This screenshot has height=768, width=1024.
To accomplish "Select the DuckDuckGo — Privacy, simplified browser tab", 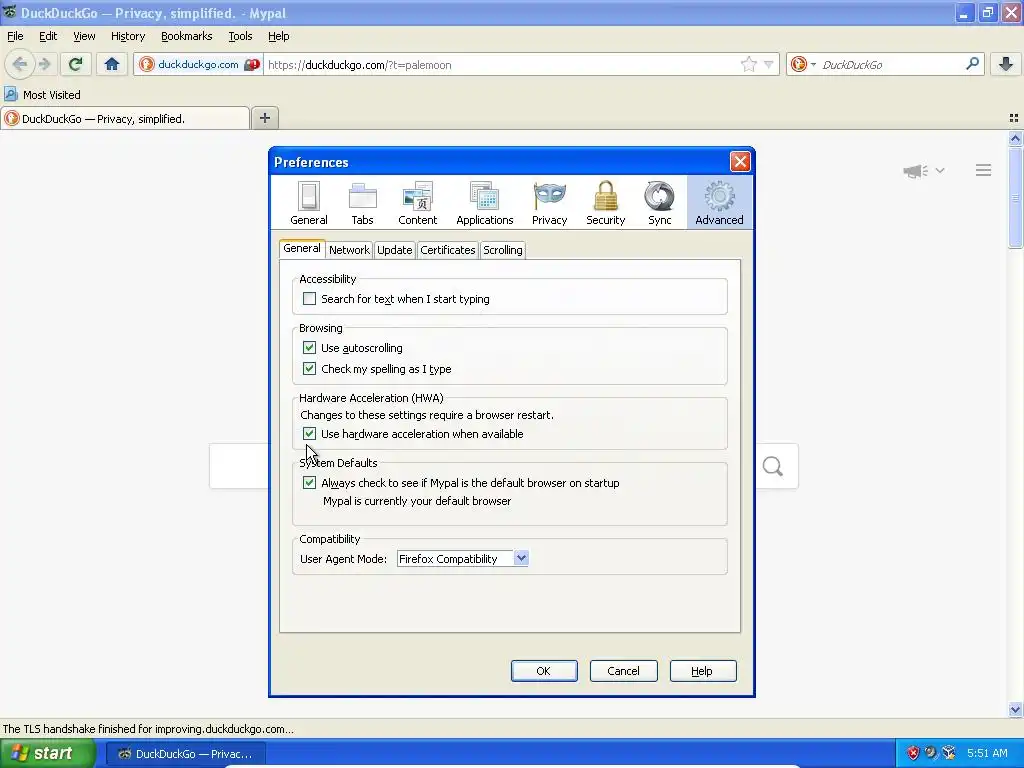I will pyautogui.click(x=125, y=119).
